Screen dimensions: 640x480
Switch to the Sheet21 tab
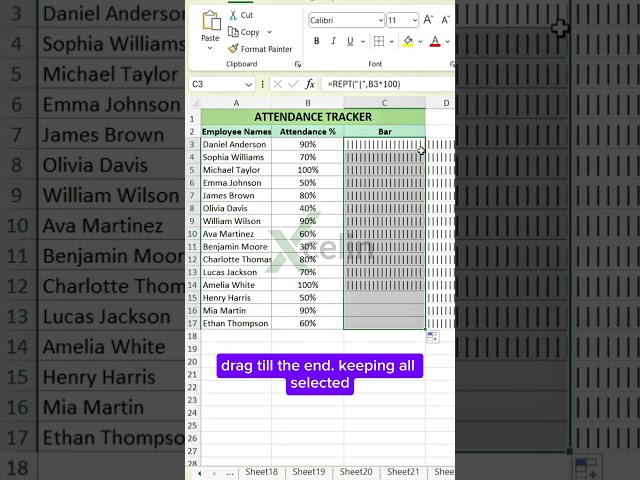403,472
